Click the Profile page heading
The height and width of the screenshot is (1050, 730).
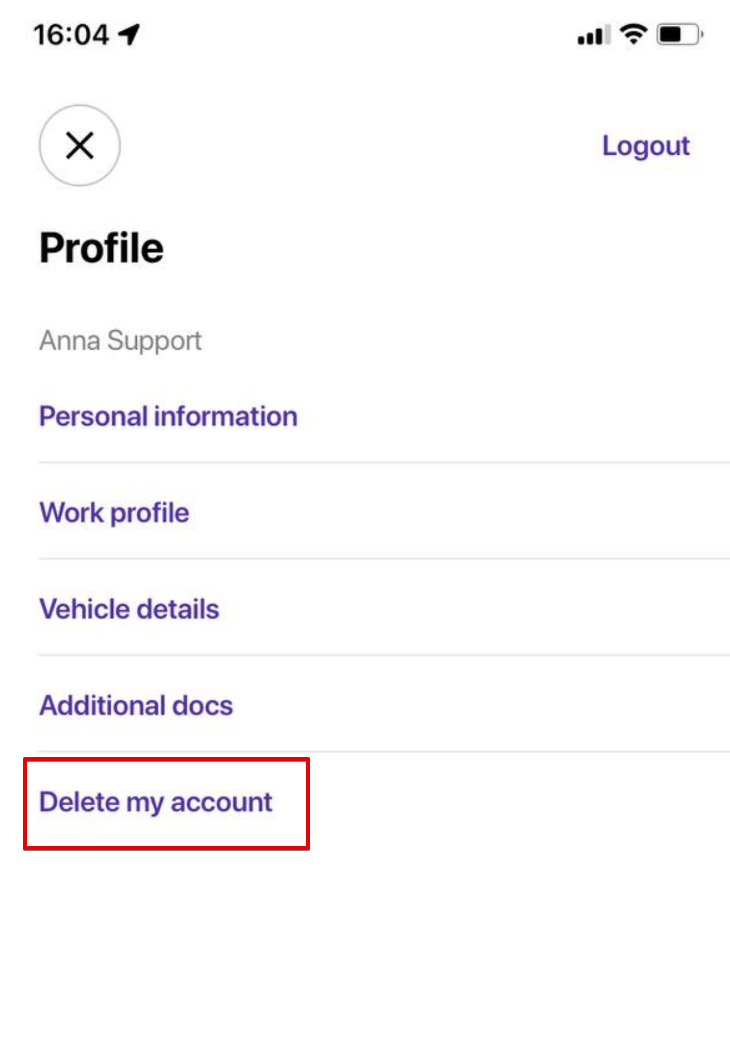click(x=101, y=248)
